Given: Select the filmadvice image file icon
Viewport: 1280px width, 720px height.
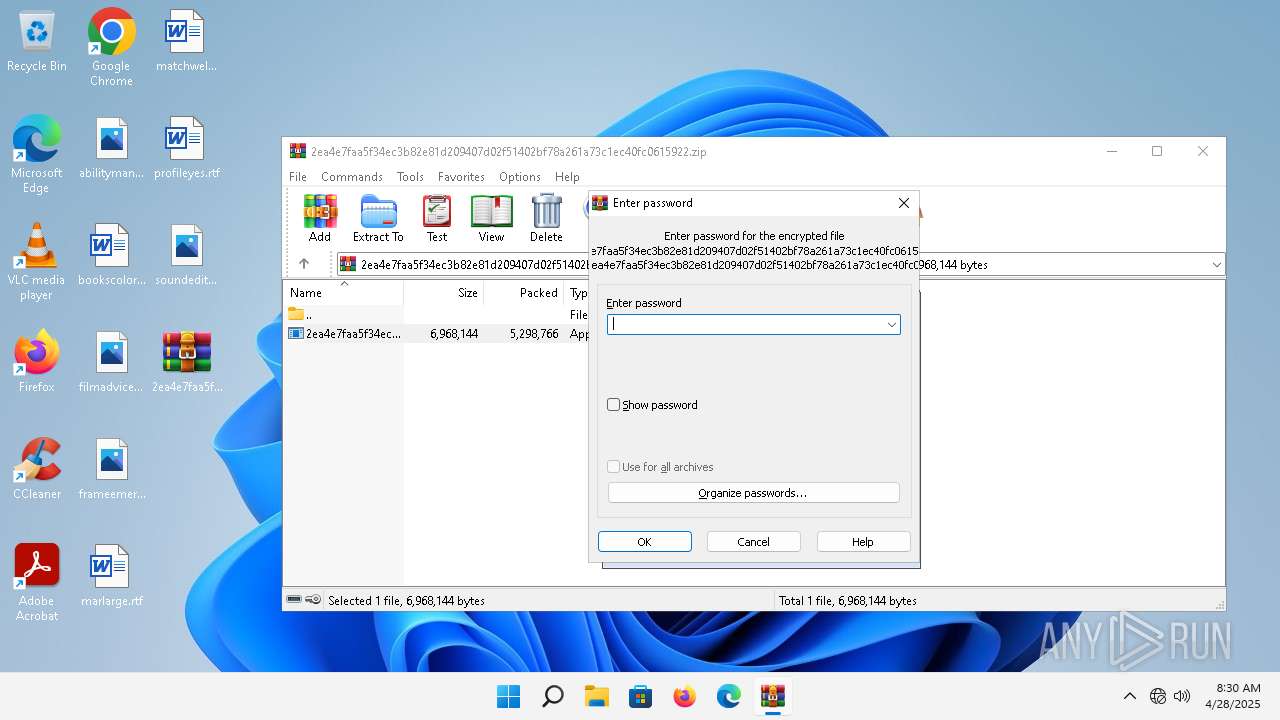Looking at the screenshot, I should pyautogui.click(x=111, y=362).
